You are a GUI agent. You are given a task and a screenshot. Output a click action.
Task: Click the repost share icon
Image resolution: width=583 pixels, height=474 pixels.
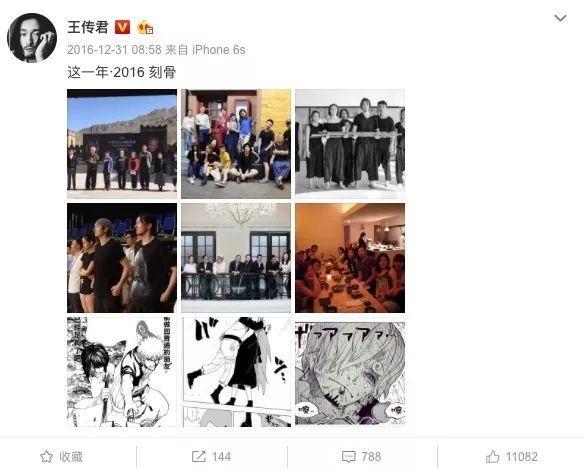(x=199, y=457)
